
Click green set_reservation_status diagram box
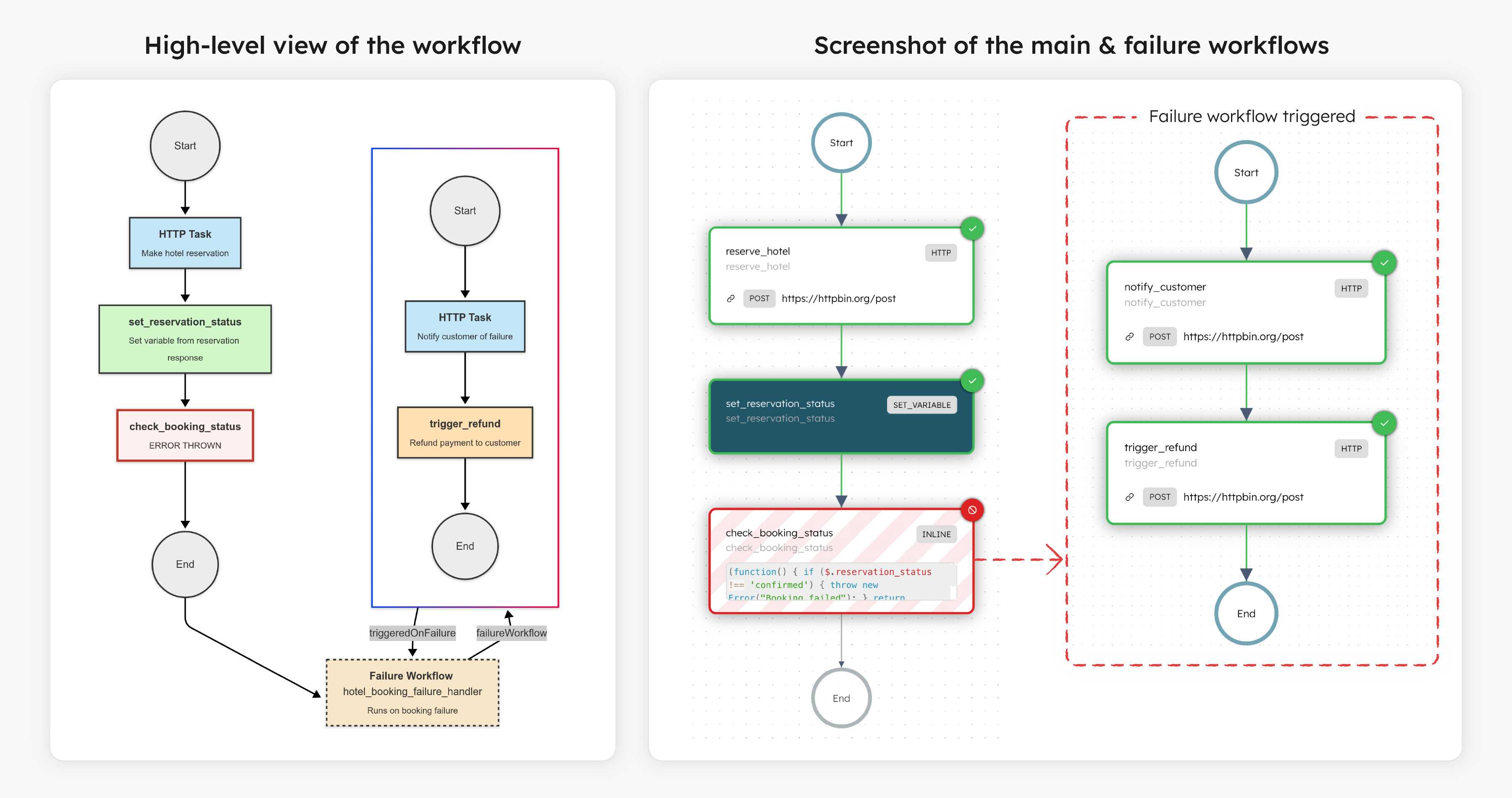pyautogui.click(x=185, y=339)
